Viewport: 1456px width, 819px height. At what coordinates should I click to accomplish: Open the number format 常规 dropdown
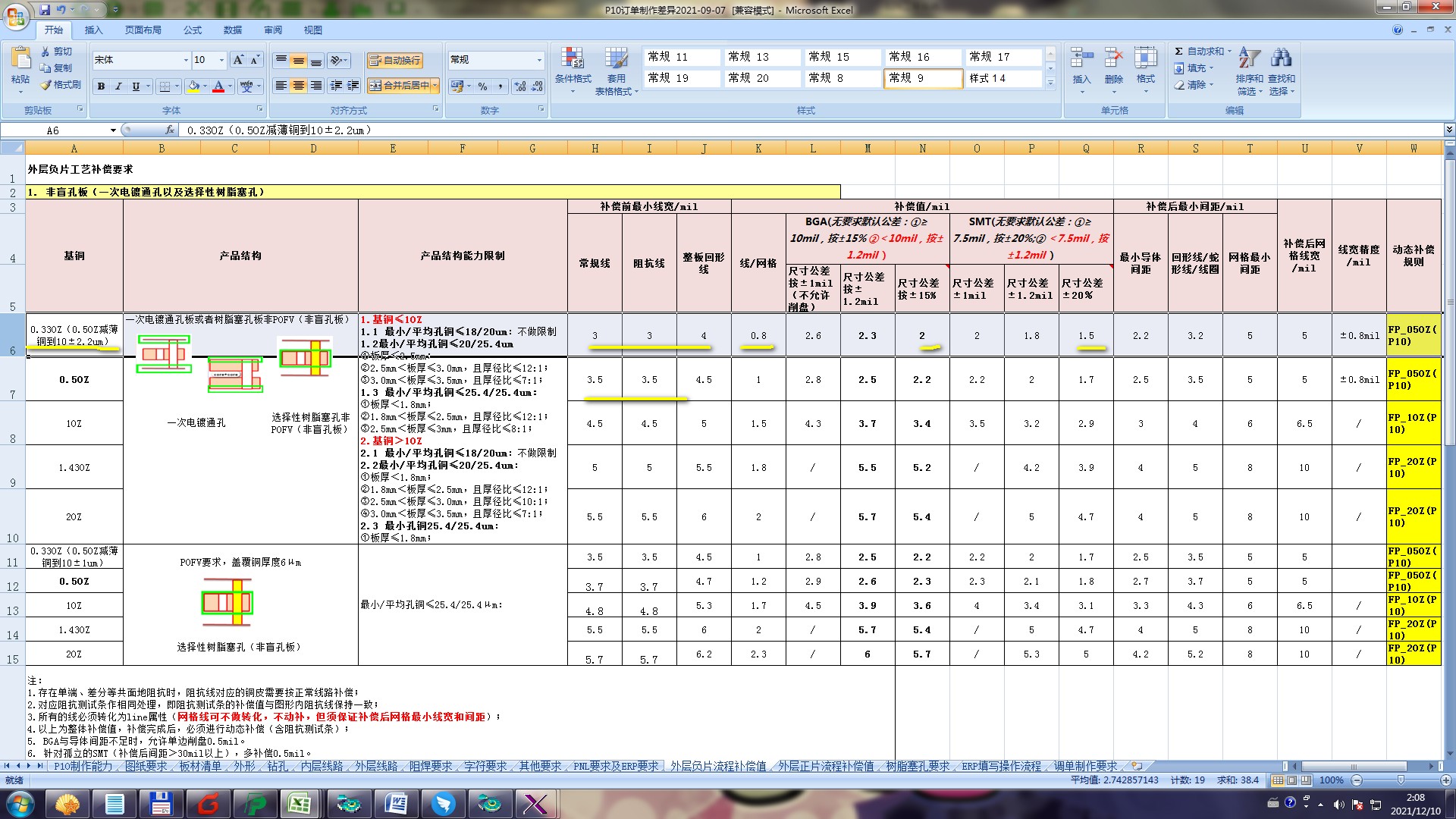click(x=539, y=60)
